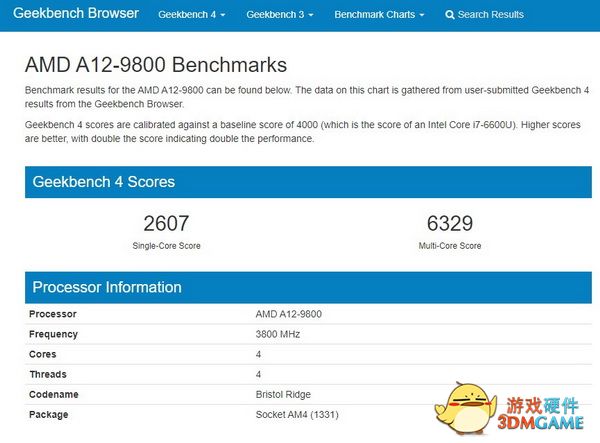Click the Processor row label

[53, 314]
